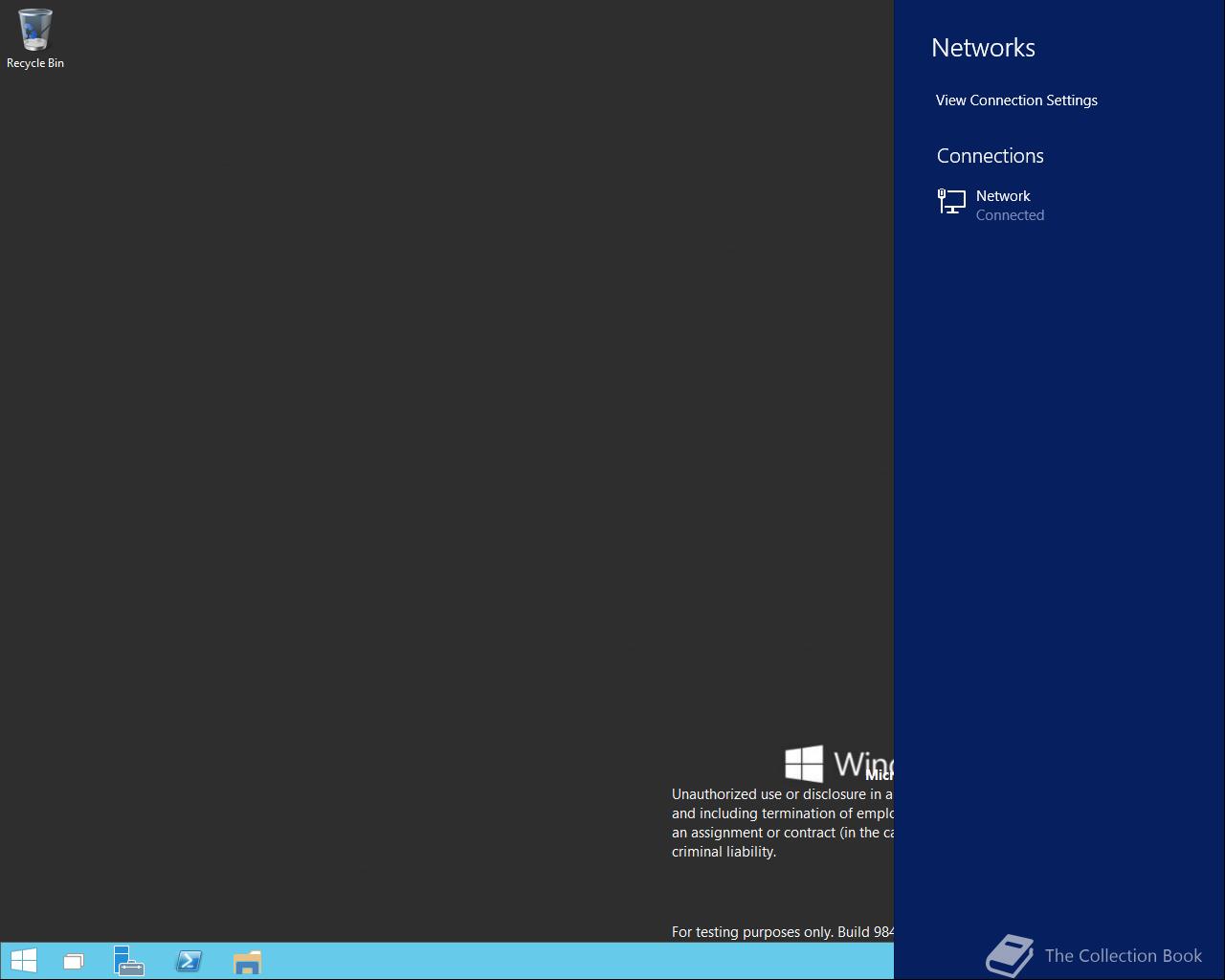
Task: Launch Server Manager from the taskbar
Action: point(129,961)
